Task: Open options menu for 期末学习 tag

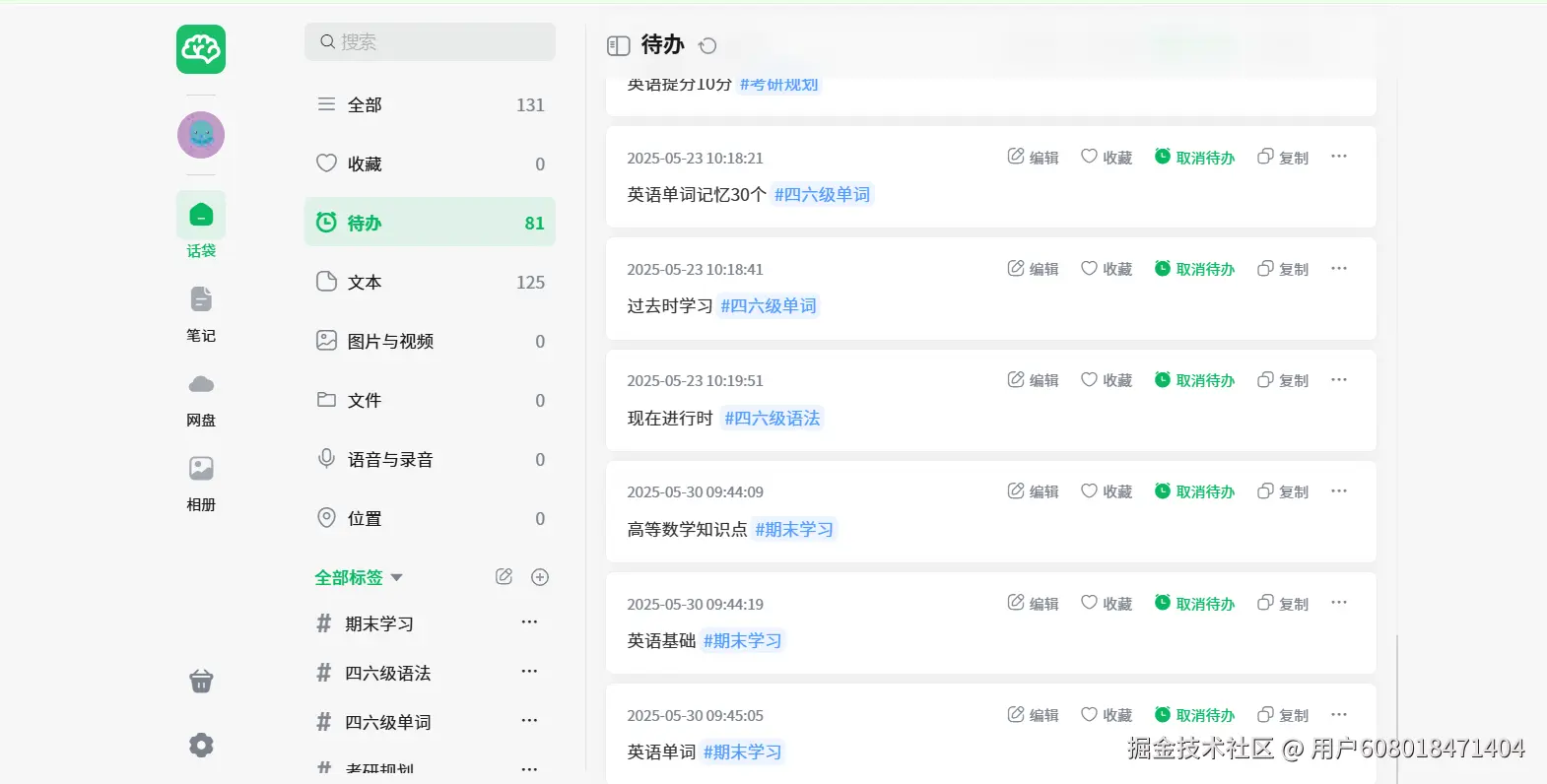Action: tap(529, 622)
